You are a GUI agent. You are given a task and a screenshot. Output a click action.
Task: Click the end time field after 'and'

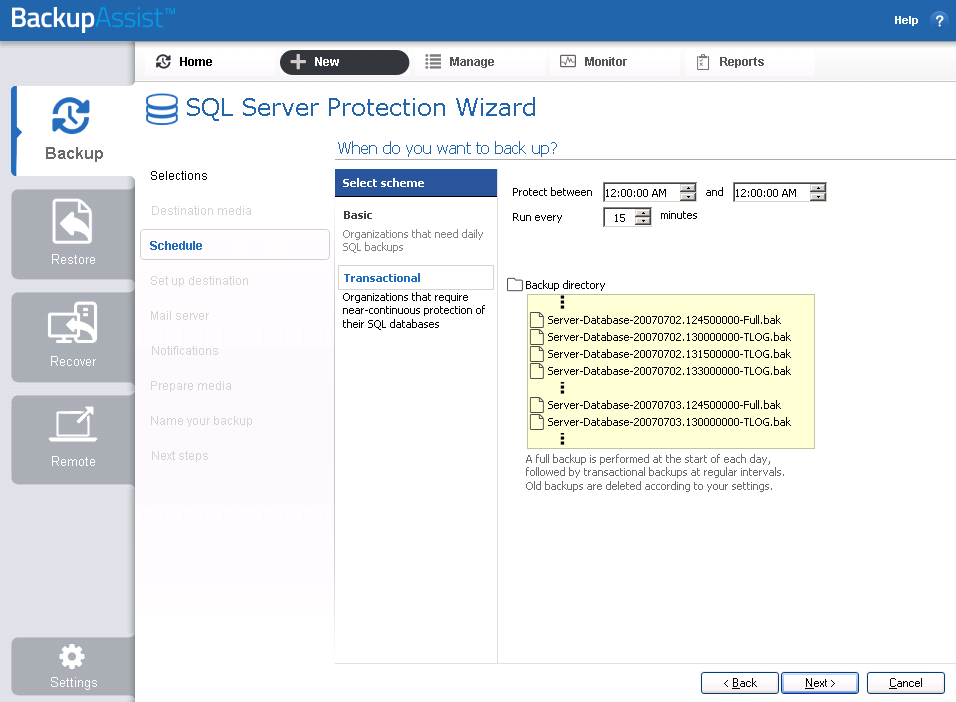771,193
